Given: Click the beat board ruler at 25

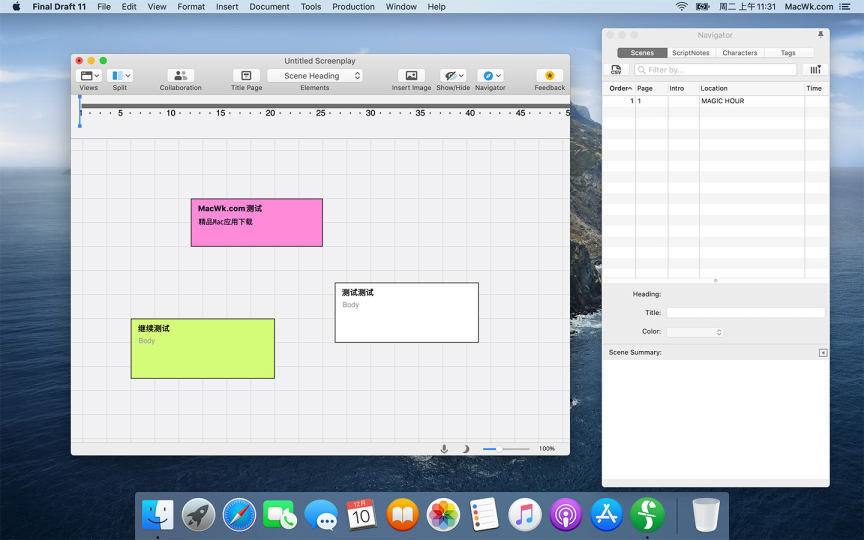Looking at the screenshot, I should click(x=321, y=113).
